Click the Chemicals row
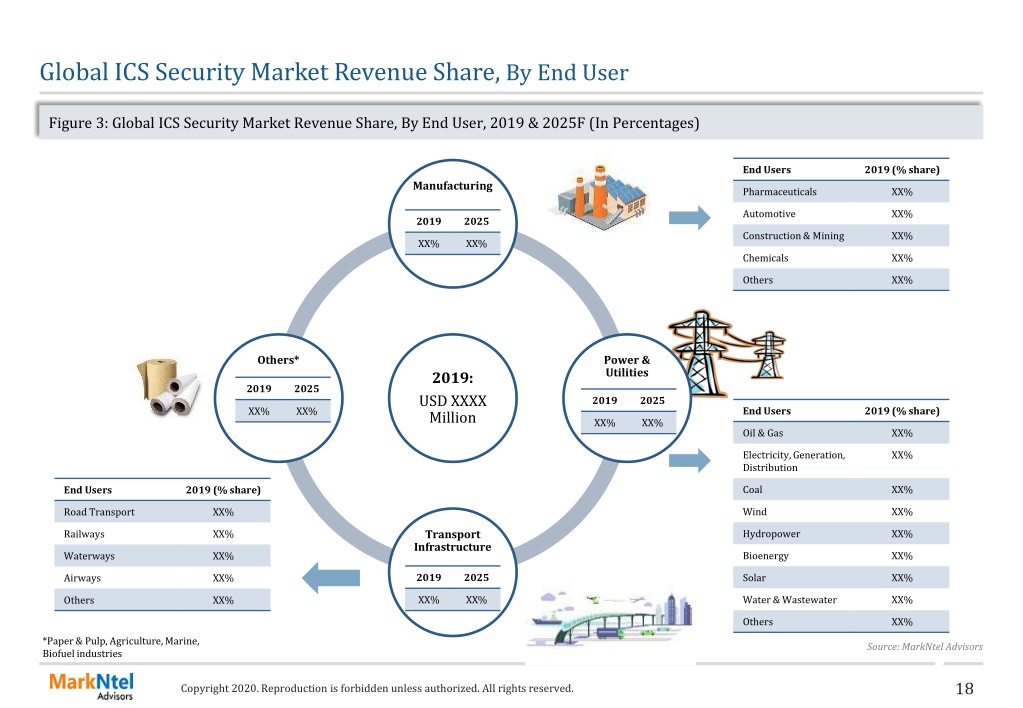The height and width of the screenshot is (708, 1023). pos(841,258)
